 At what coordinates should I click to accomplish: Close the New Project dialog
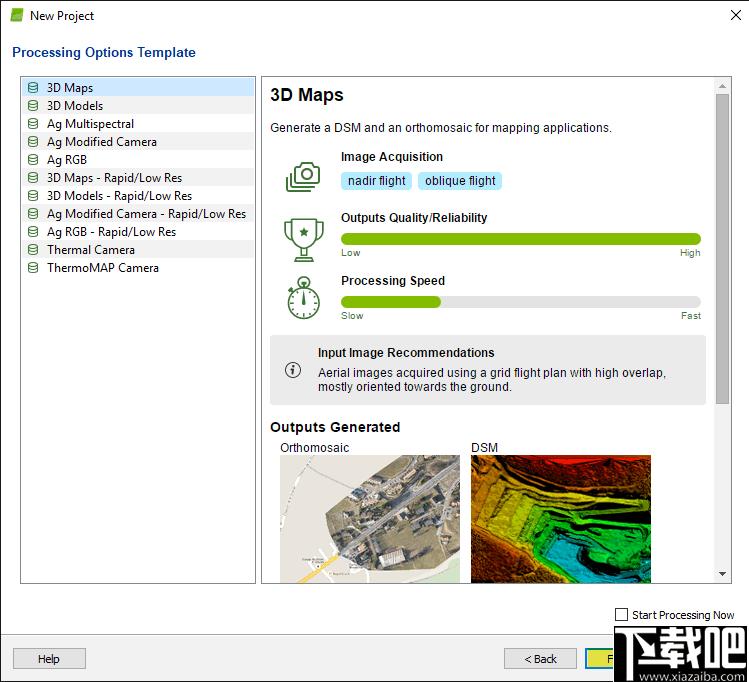[736, 15]
